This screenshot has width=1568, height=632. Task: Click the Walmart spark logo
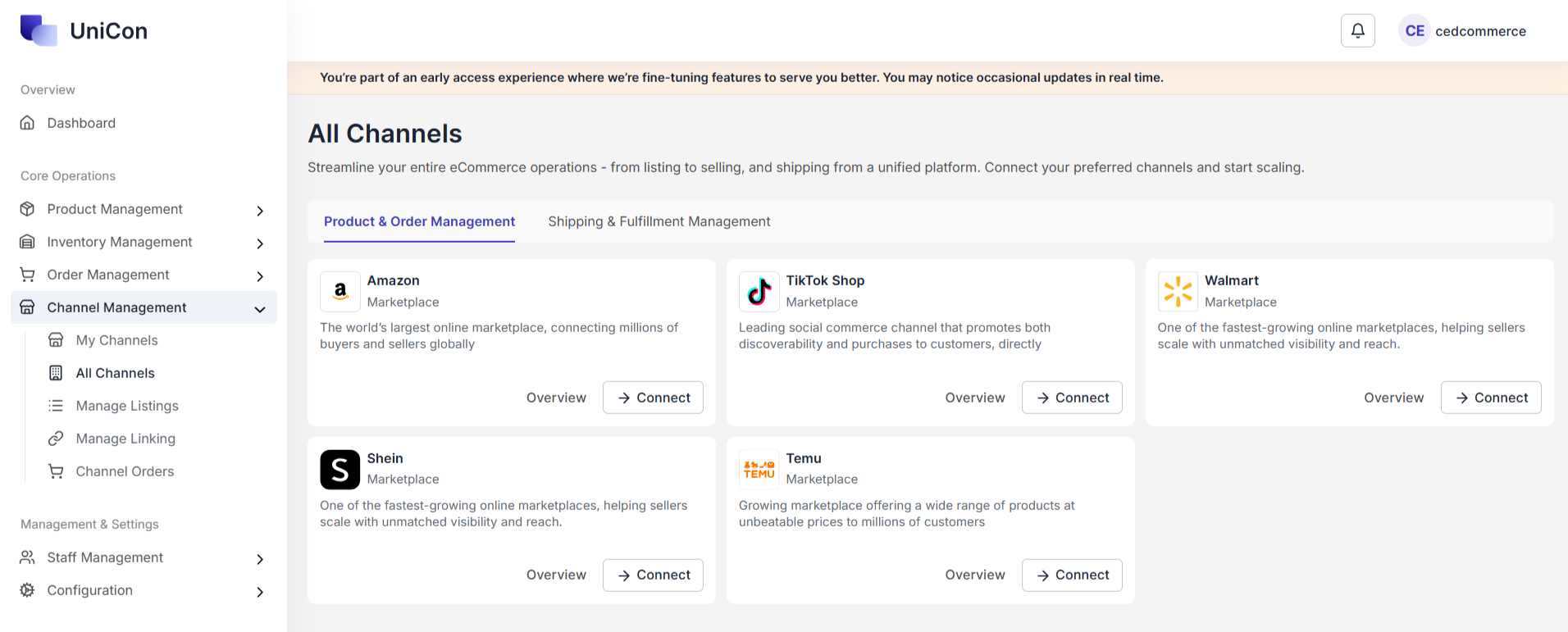click(1178, 292)
